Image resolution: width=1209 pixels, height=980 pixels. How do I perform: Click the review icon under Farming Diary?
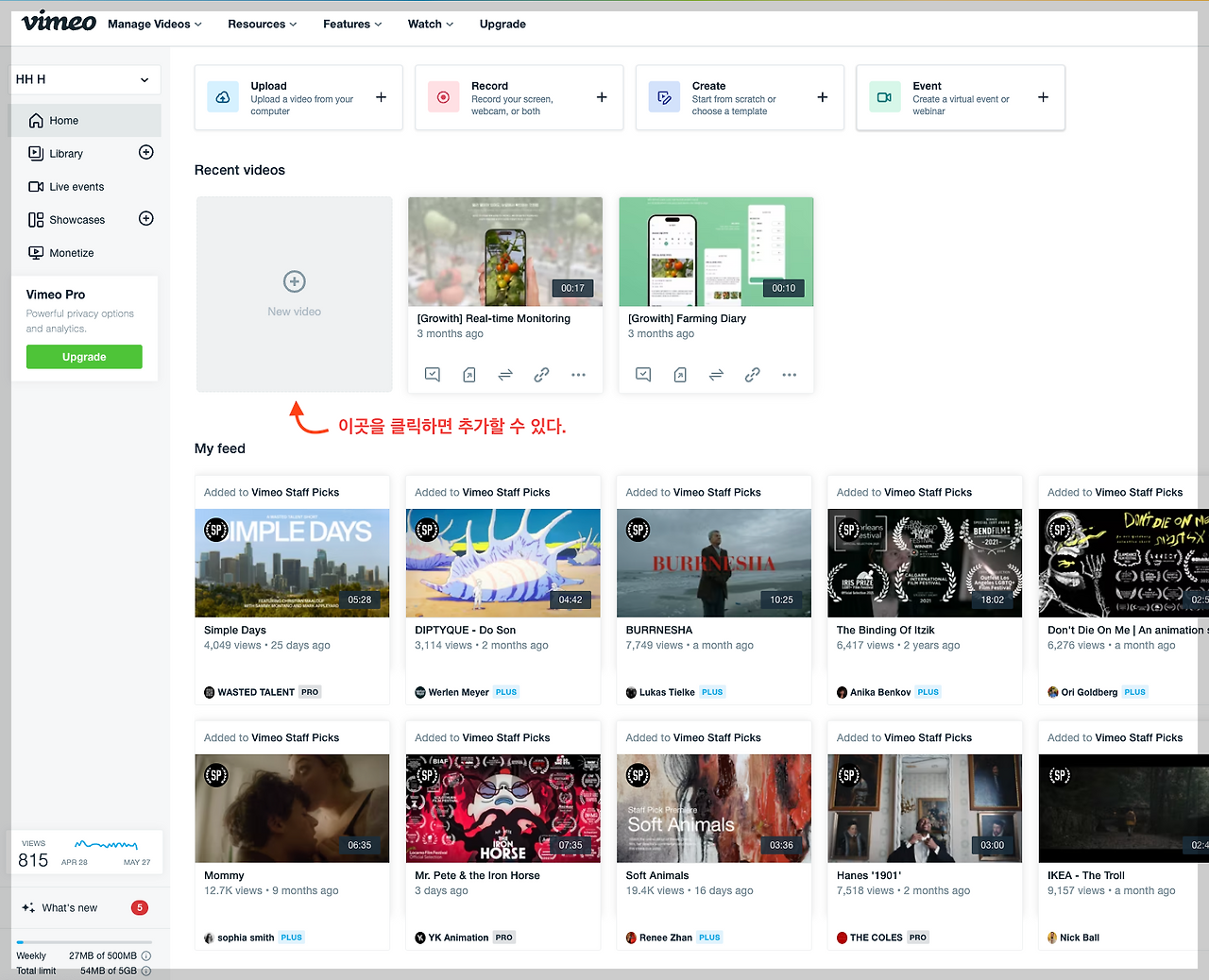[643, 375]
